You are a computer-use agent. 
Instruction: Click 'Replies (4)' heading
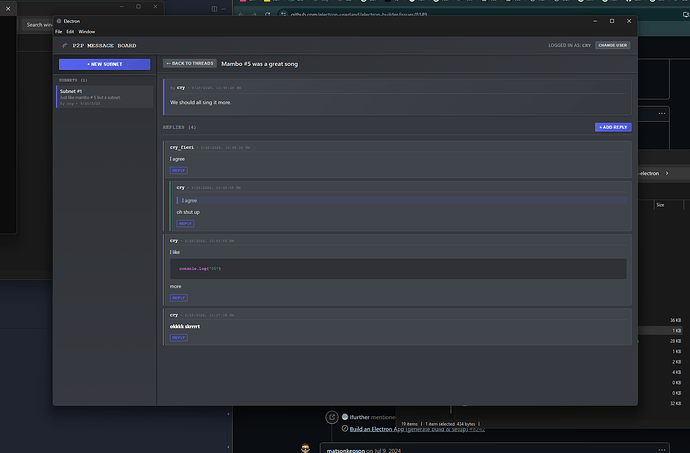point(180,127)
